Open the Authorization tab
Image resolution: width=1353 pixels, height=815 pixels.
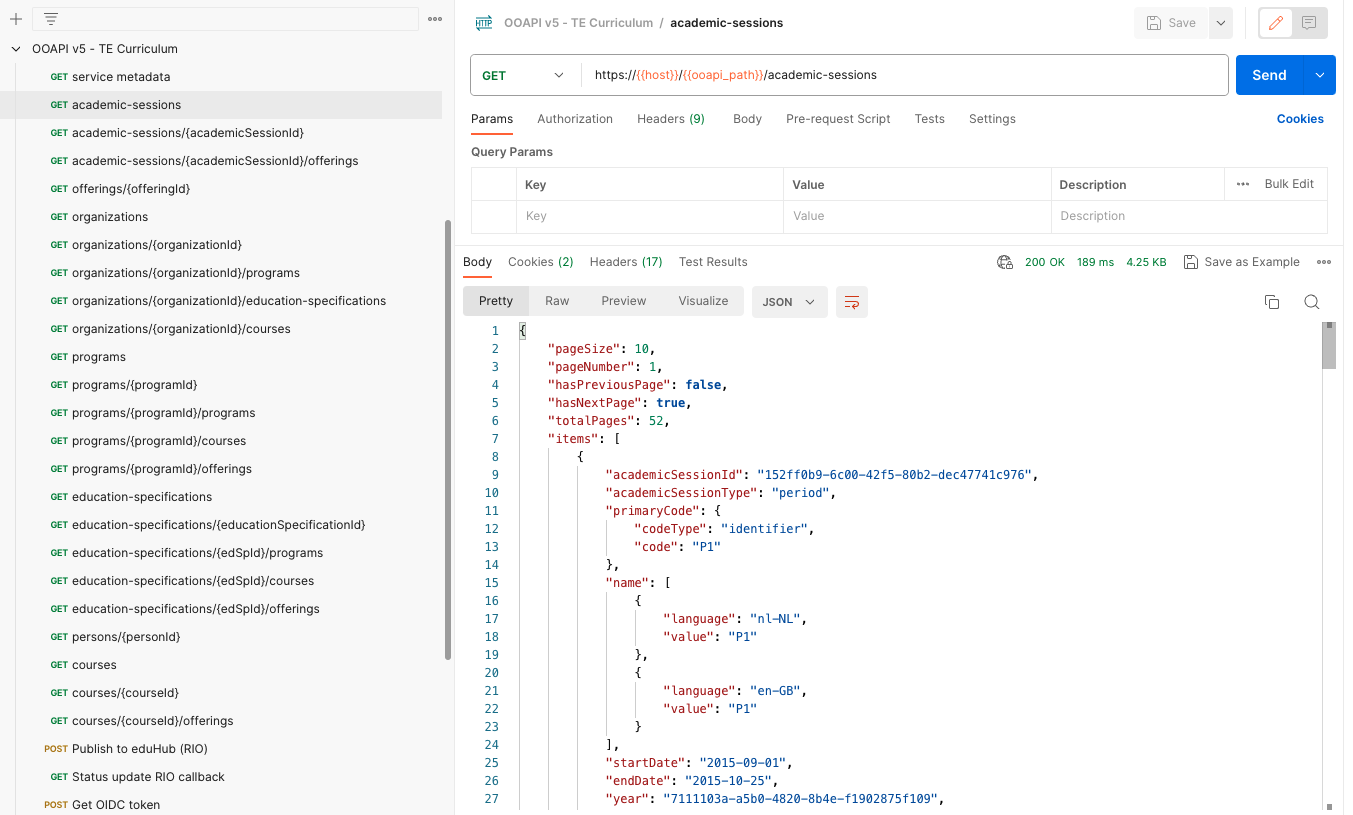(x=575, y=119)
